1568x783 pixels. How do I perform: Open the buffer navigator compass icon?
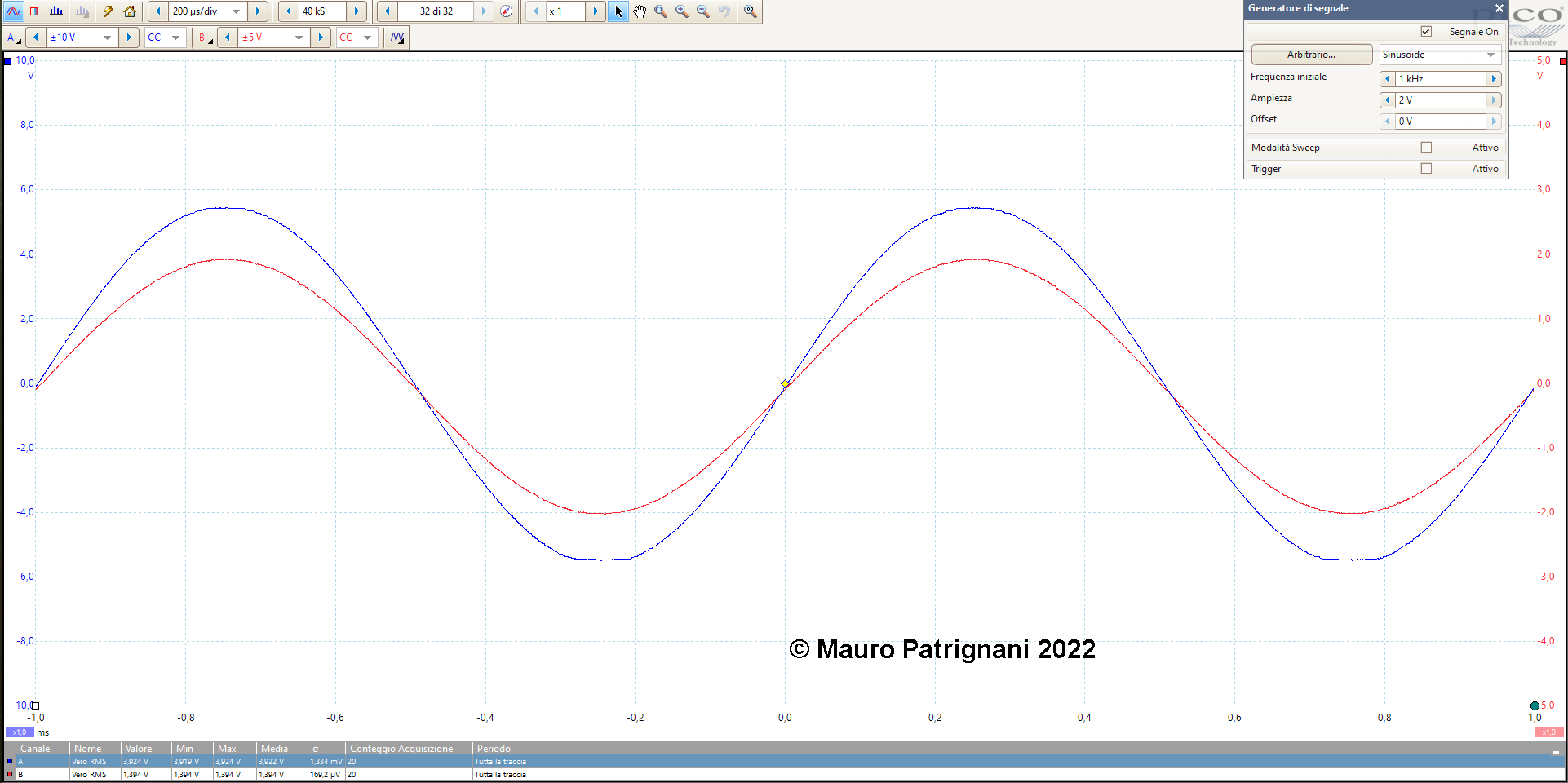click(507, 11)
